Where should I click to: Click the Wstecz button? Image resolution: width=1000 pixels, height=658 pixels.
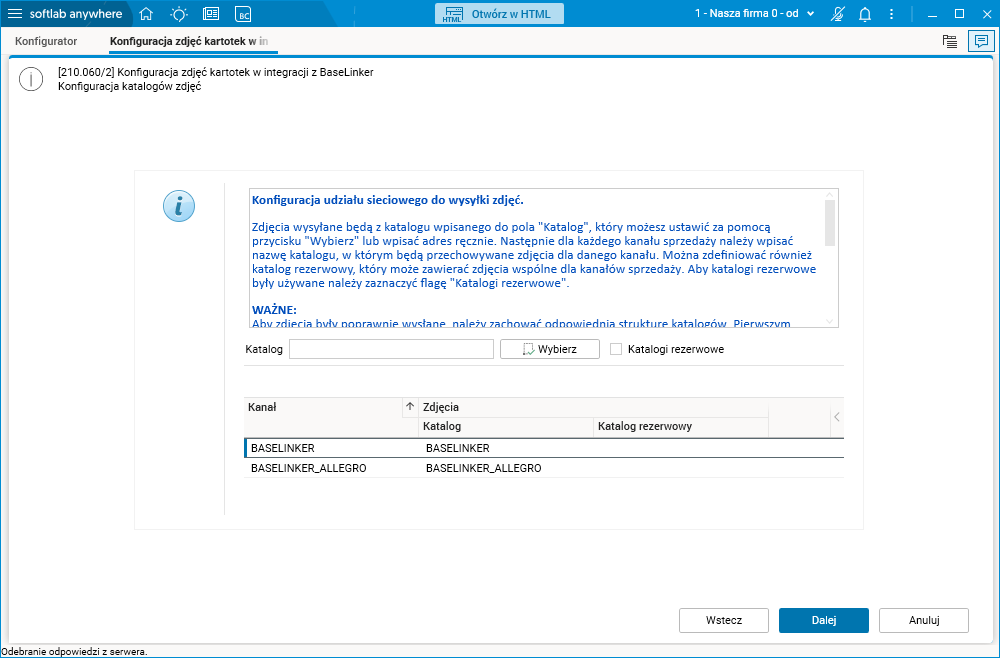724,620
